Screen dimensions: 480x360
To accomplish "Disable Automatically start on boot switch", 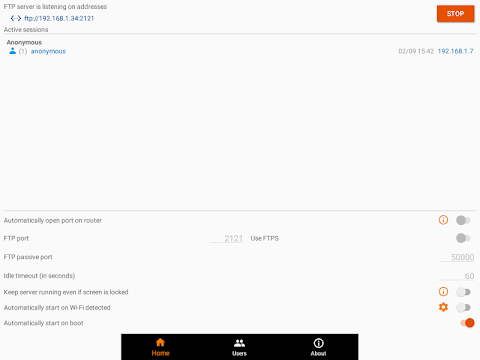I will point(467,323).
